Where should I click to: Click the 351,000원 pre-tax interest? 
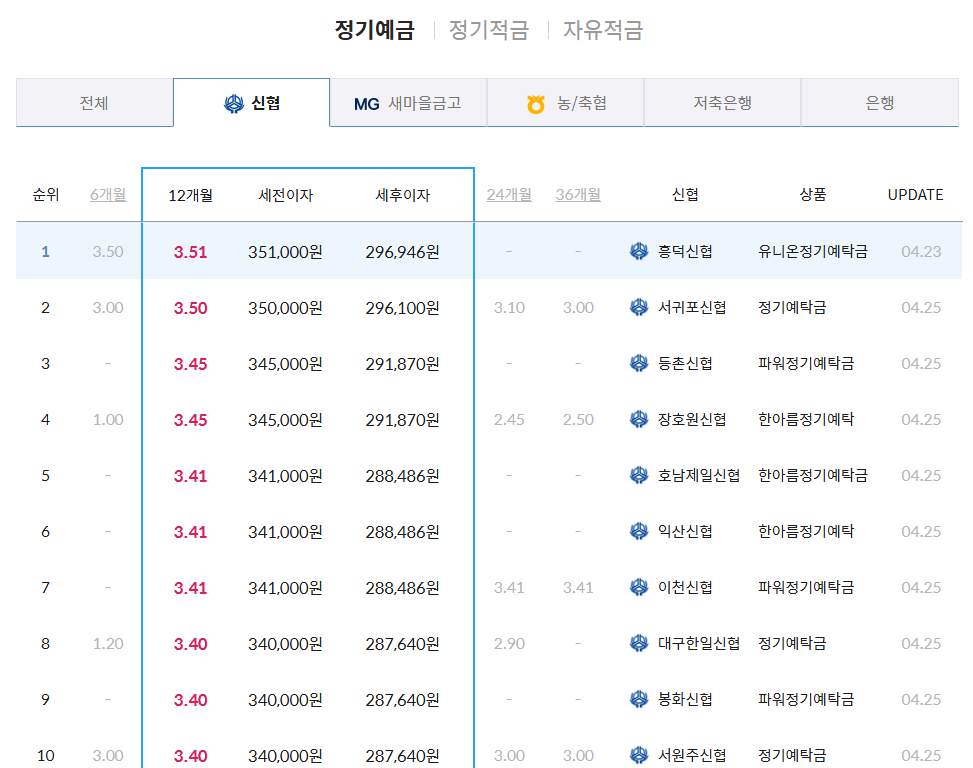(x=285, y=252)
